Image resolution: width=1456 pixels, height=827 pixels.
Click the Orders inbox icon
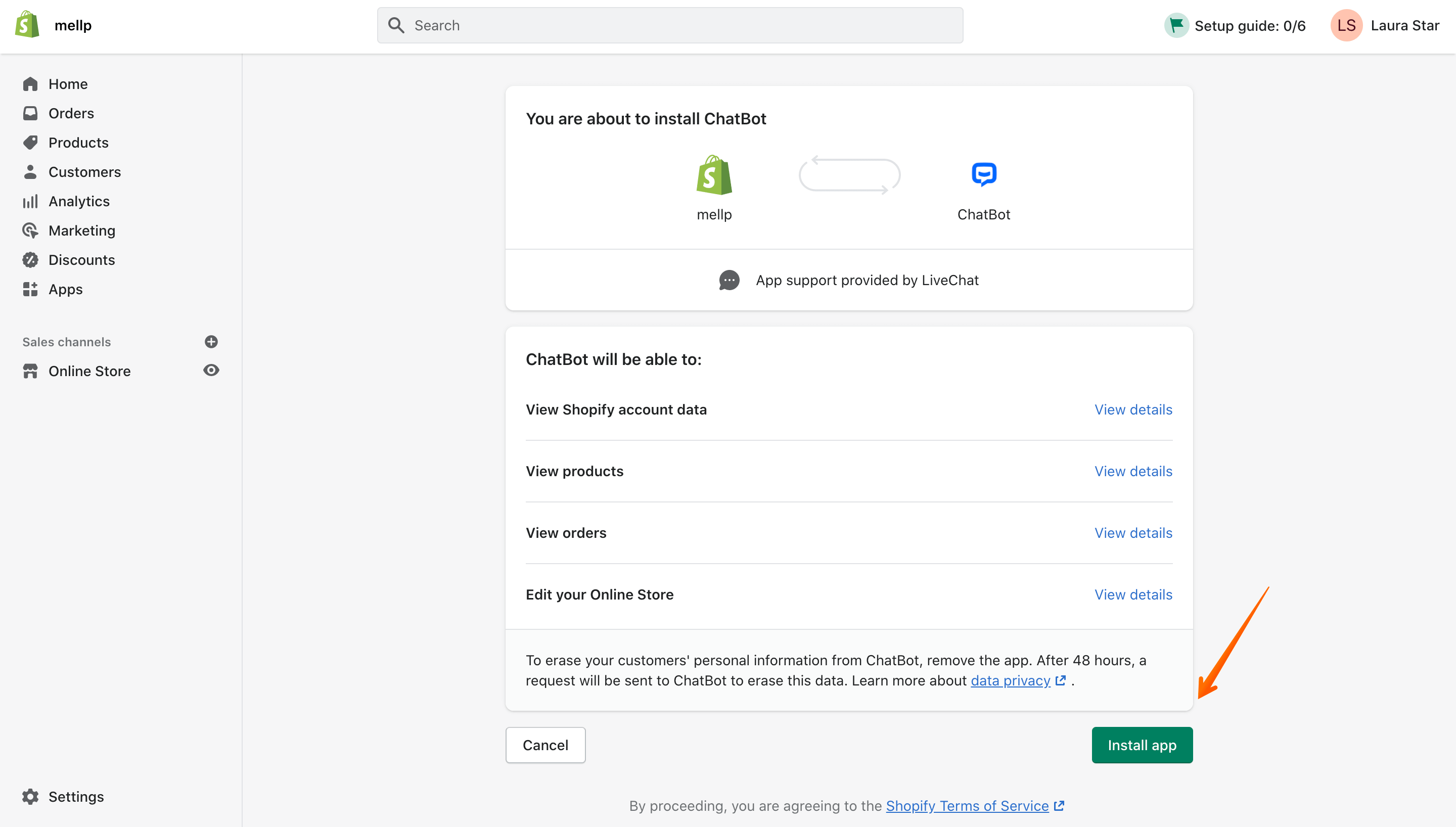pyautogui.click(x=30, y=113)
